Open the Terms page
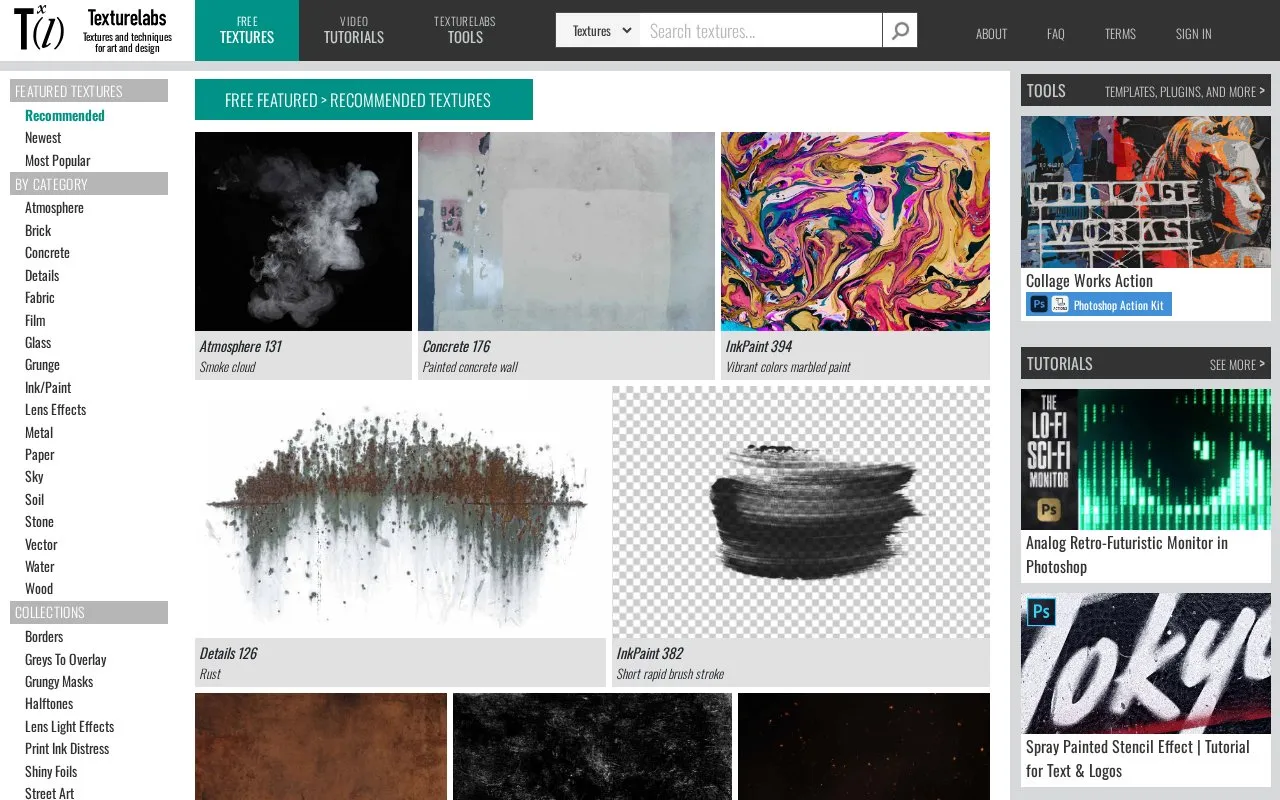This screenshot has width=1280, height=800. point(1120,34)
